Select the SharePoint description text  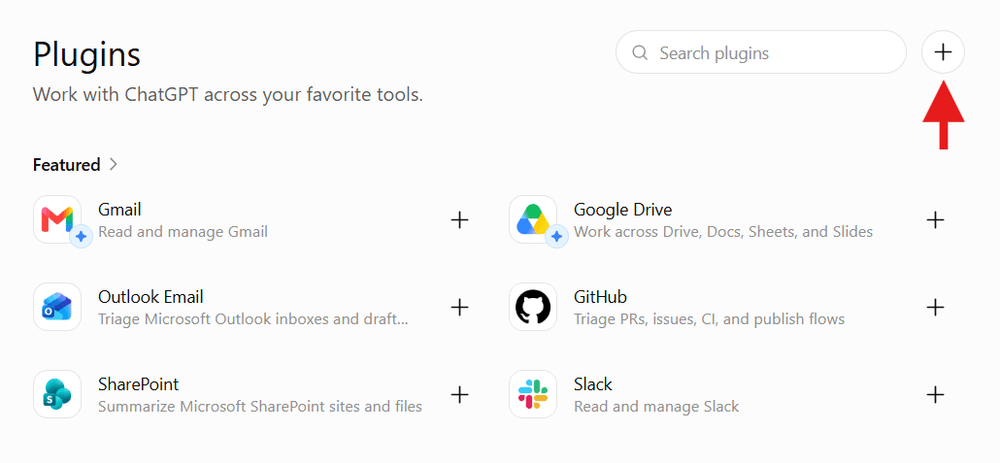click(260, 406)
